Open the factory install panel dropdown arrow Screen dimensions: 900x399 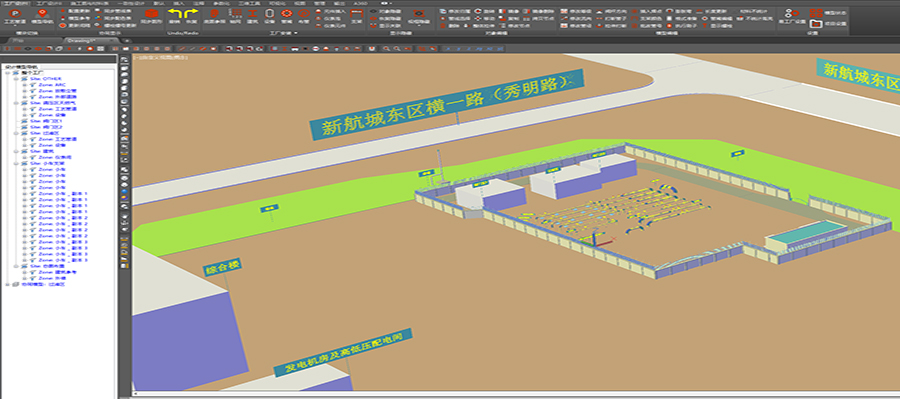click(296, 33)
